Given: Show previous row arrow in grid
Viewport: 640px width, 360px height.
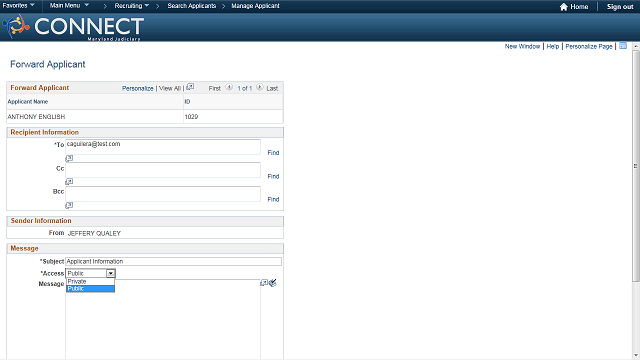Looking at the screenshot, I should coord(229,87).
